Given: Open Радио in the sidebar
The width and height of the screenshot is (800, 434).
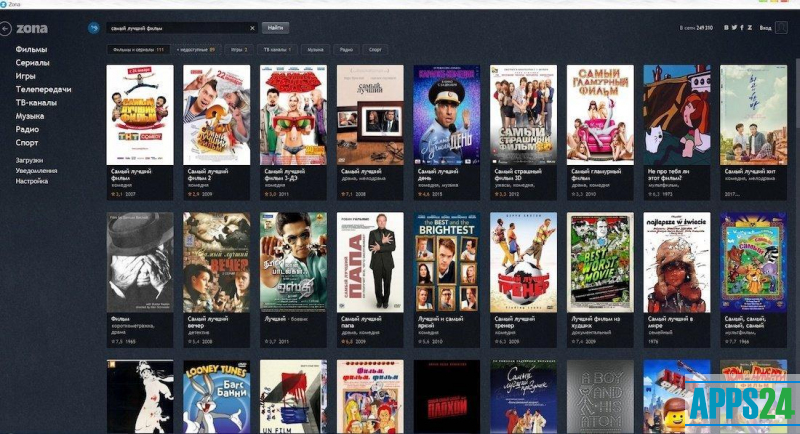Looking at the screenshot, I should tap(27, 129).
